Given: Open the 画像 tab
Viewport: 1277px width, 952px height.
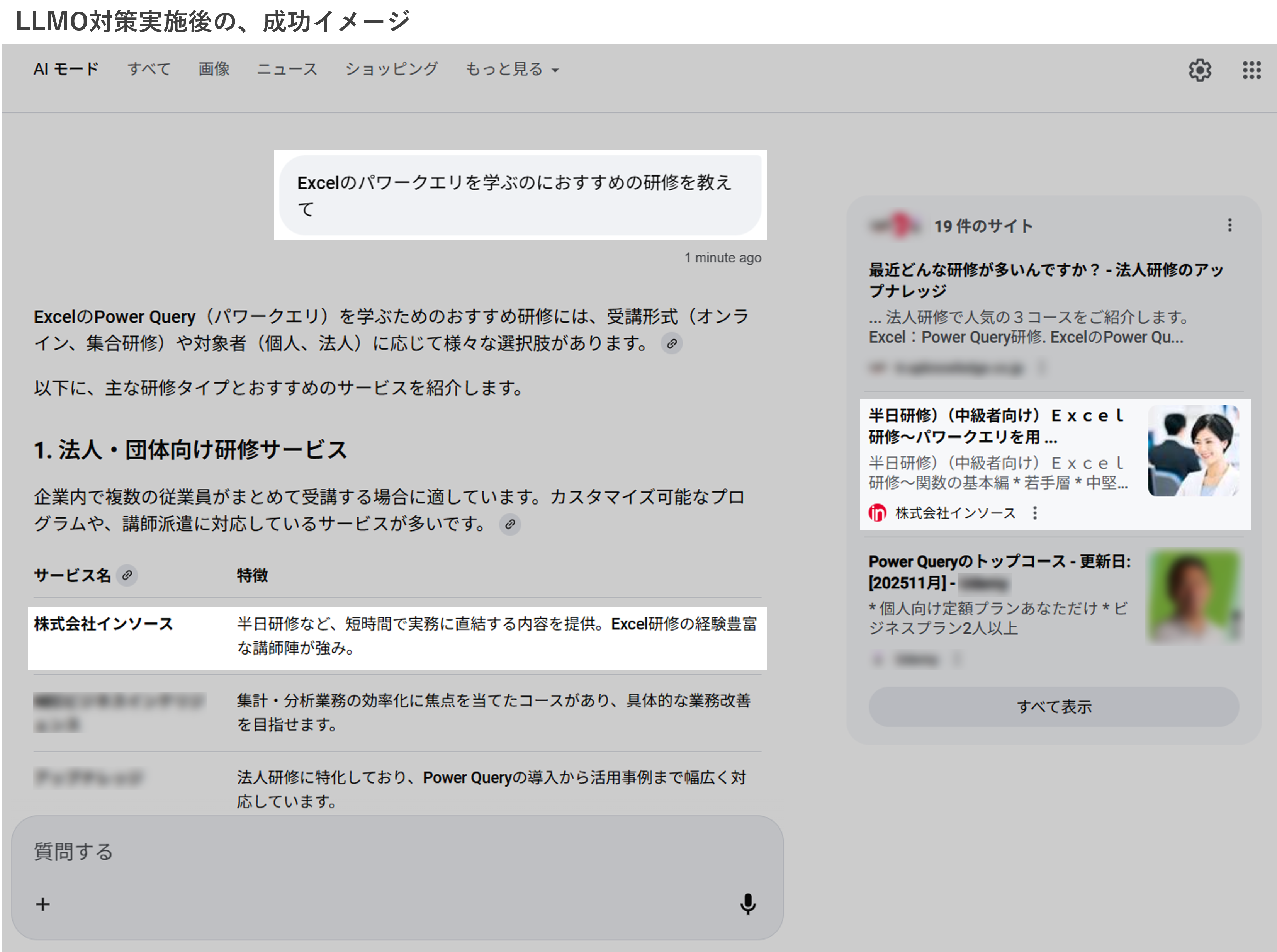Looking at the screenshot, I should point(214,70).
